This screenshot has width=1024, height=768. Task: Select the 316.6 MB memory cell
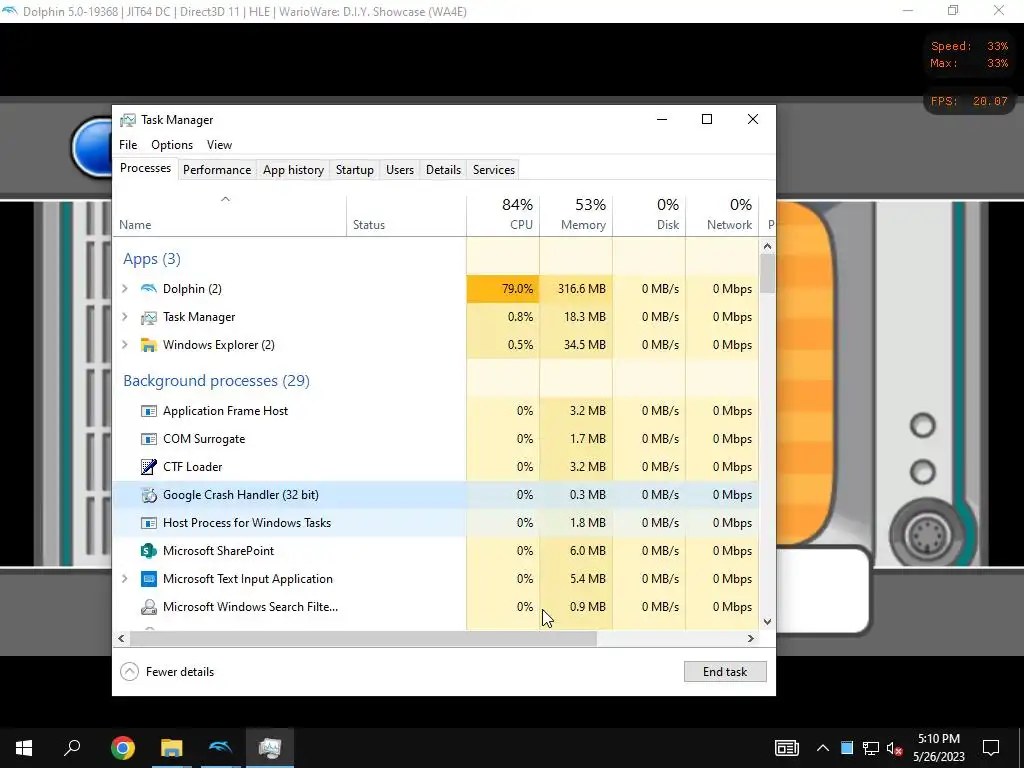pyautogui.click(x=577, y=289)
